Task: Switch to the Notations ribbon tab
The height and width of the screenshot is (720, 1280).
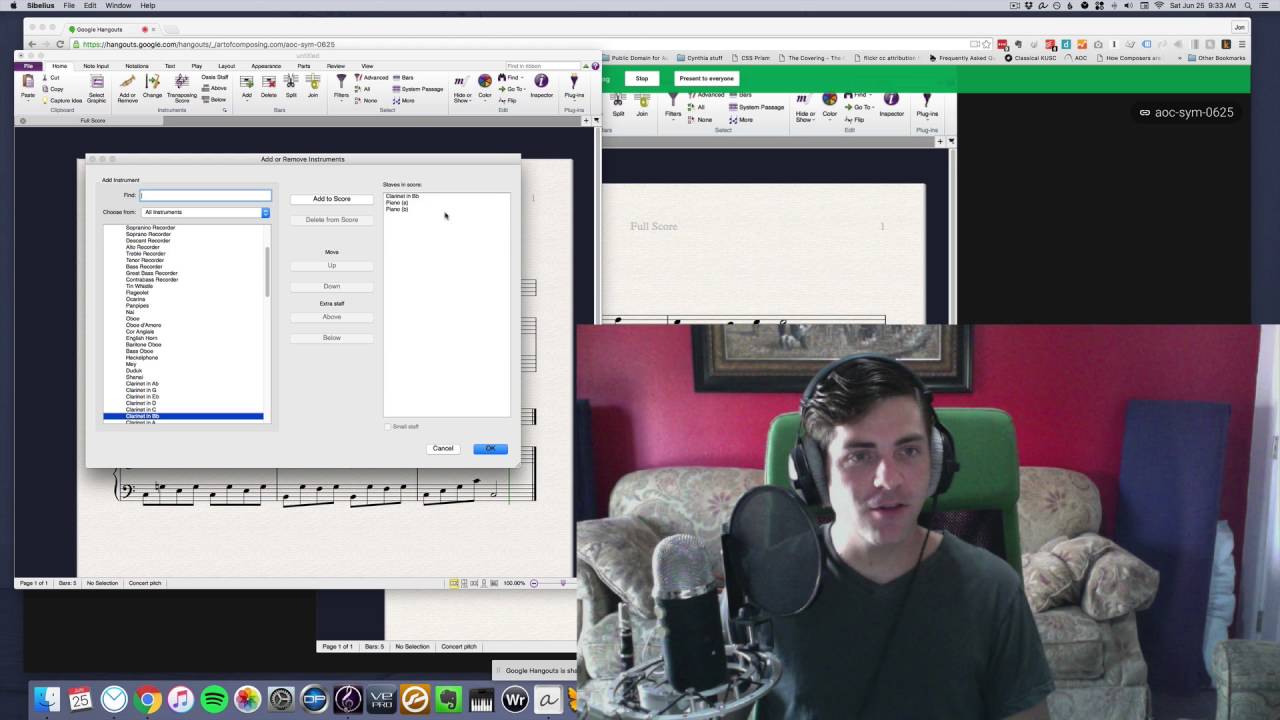Action: 137,66
